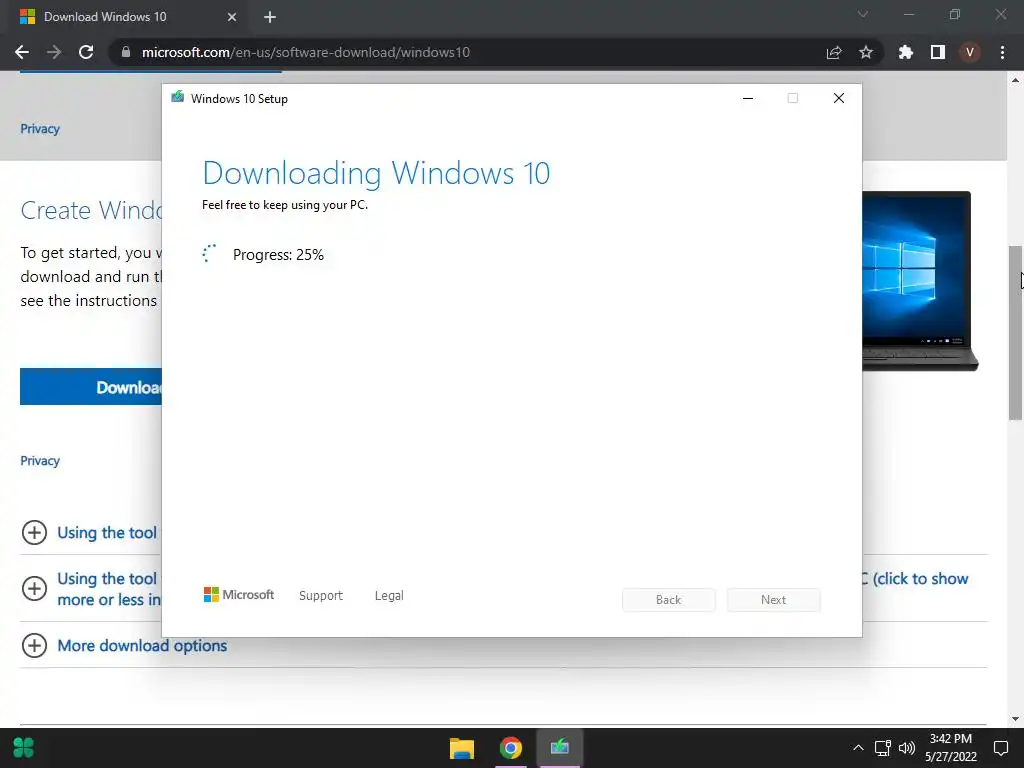
Task: Open volume control tray icon
Action: pyautogui.click(x=906, y=748)
